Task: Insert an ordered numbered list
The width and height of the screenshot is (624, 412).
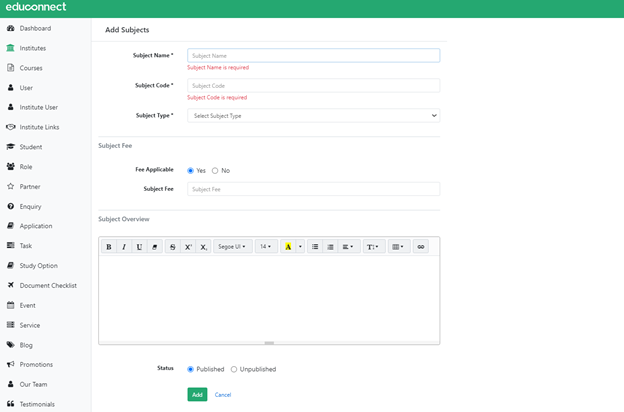Action: pos(330,247)
